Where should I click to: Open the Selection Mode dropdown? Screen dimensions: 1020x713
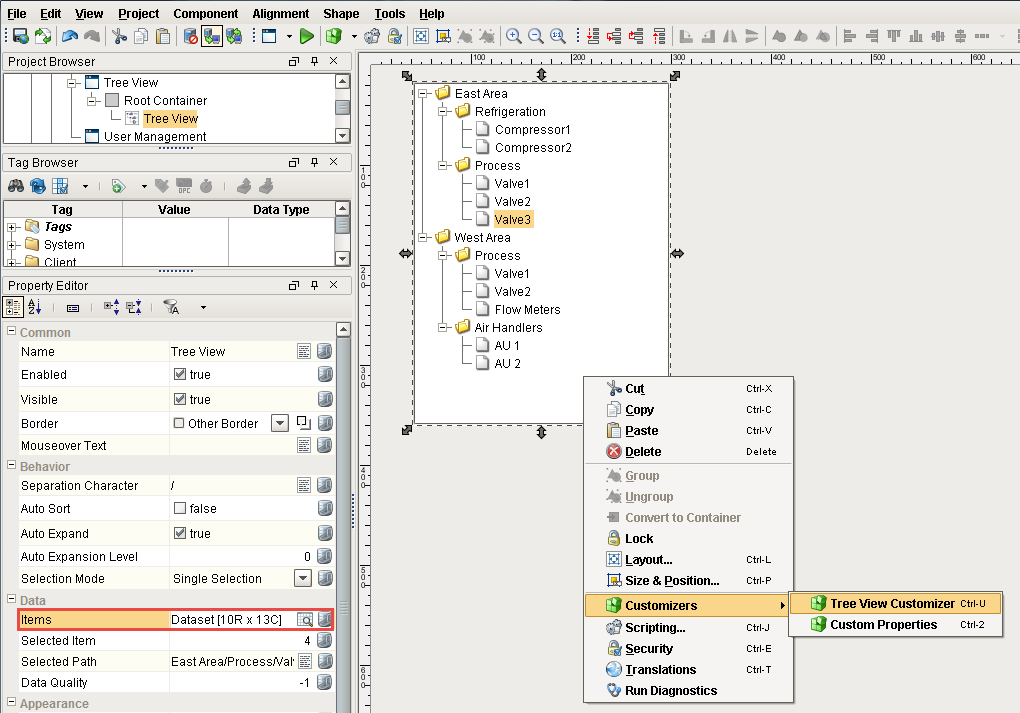301,578
